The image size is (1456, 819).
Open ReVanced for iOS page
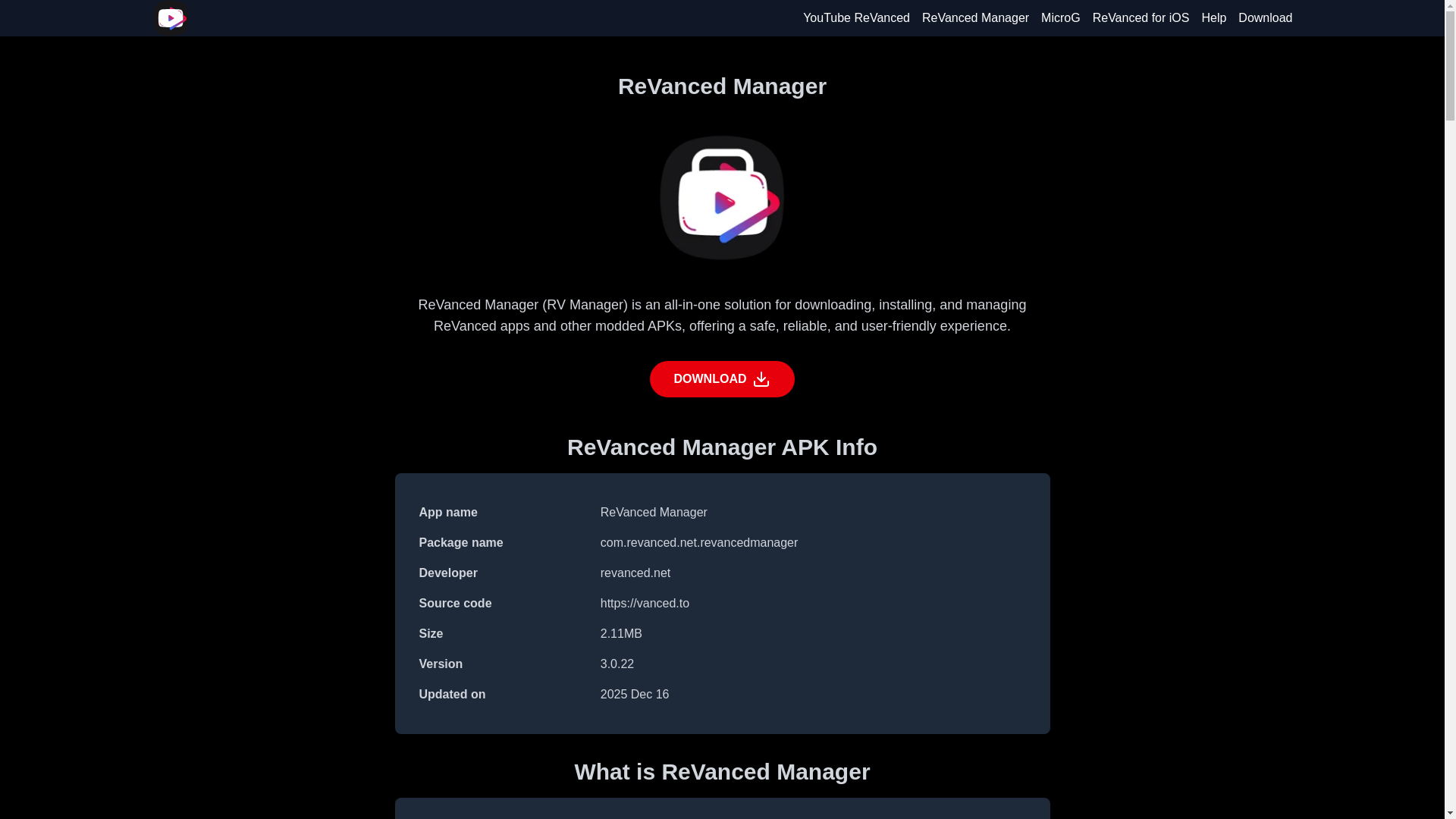[x=1141, y=18]
